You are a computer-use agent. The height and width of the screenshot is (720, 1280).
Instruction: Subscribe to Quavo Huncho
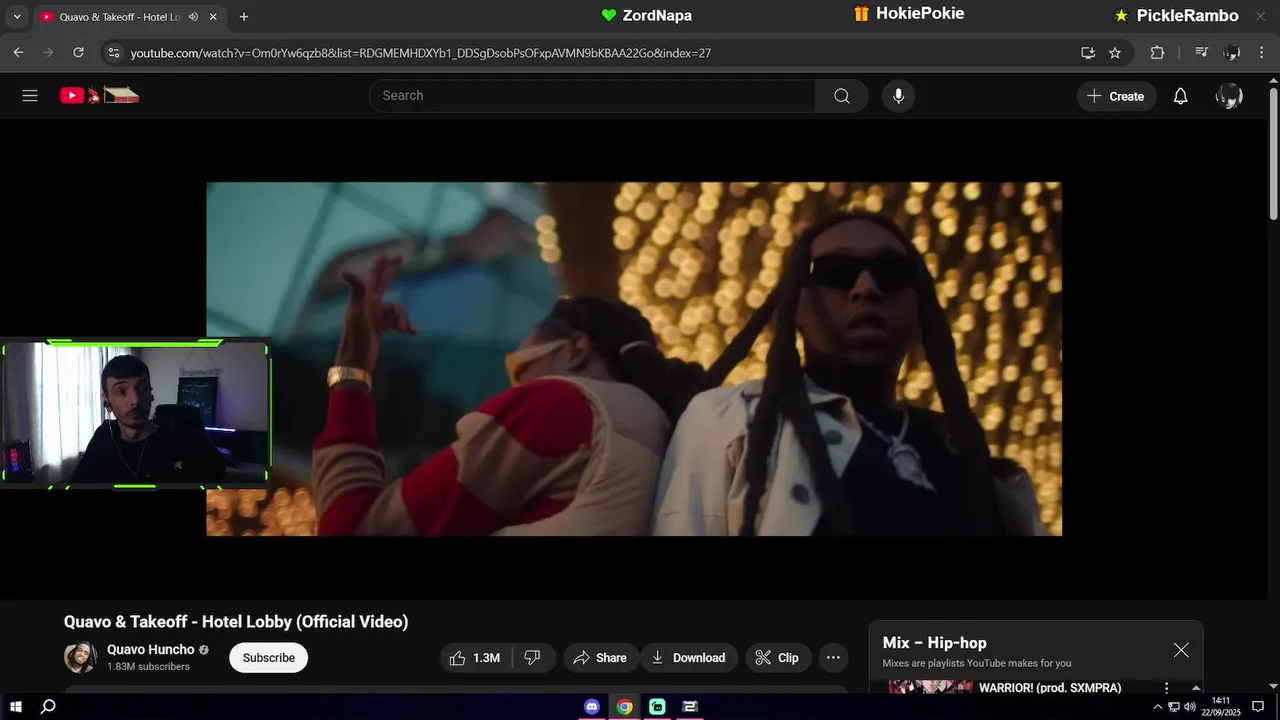click(269, 658)
